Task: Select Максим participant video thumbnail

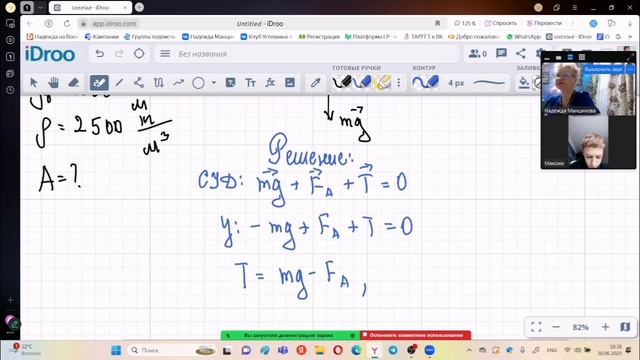Action: tap(588, 142)
